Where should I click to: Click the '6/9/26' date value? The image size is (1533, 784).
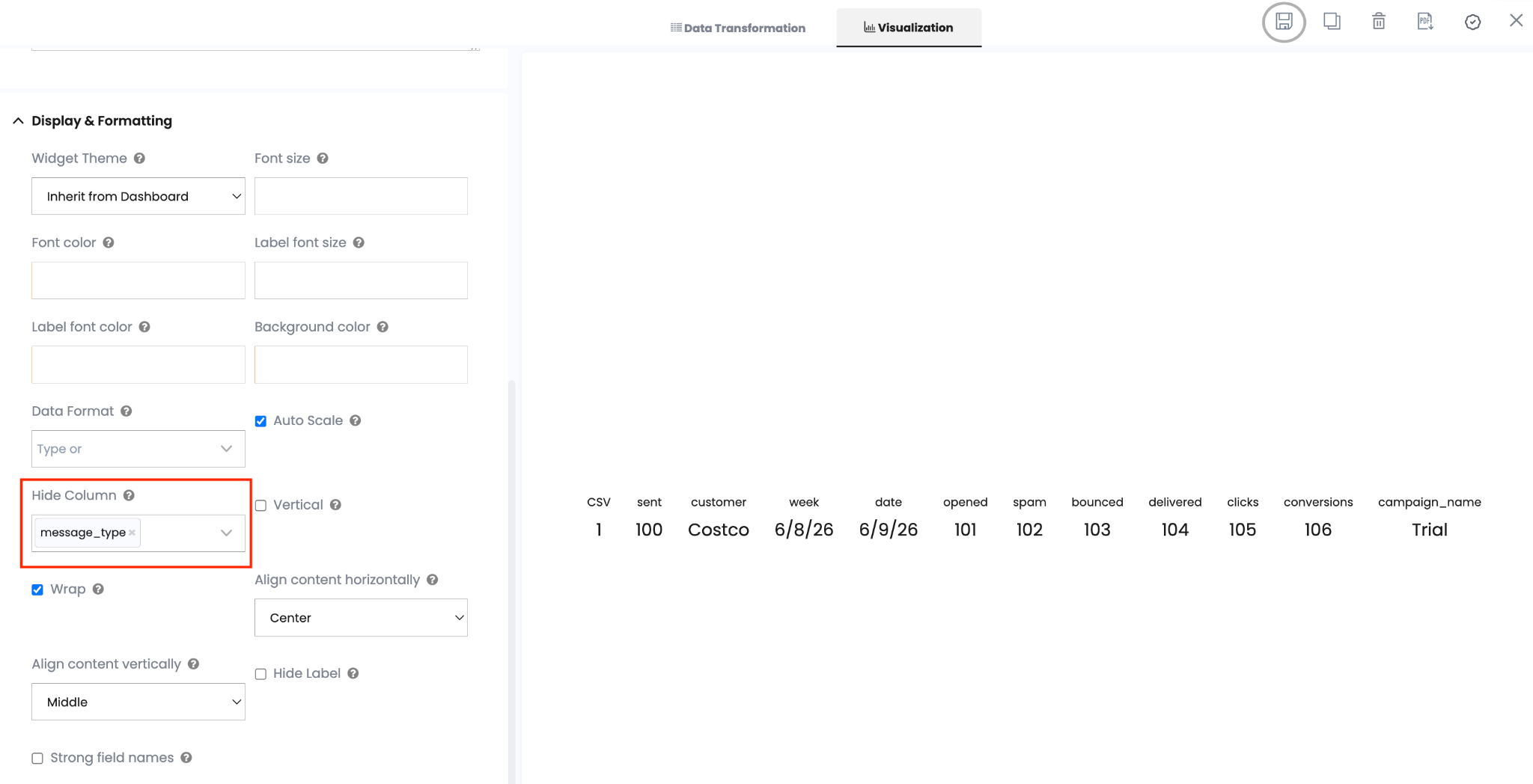(889, 530)
